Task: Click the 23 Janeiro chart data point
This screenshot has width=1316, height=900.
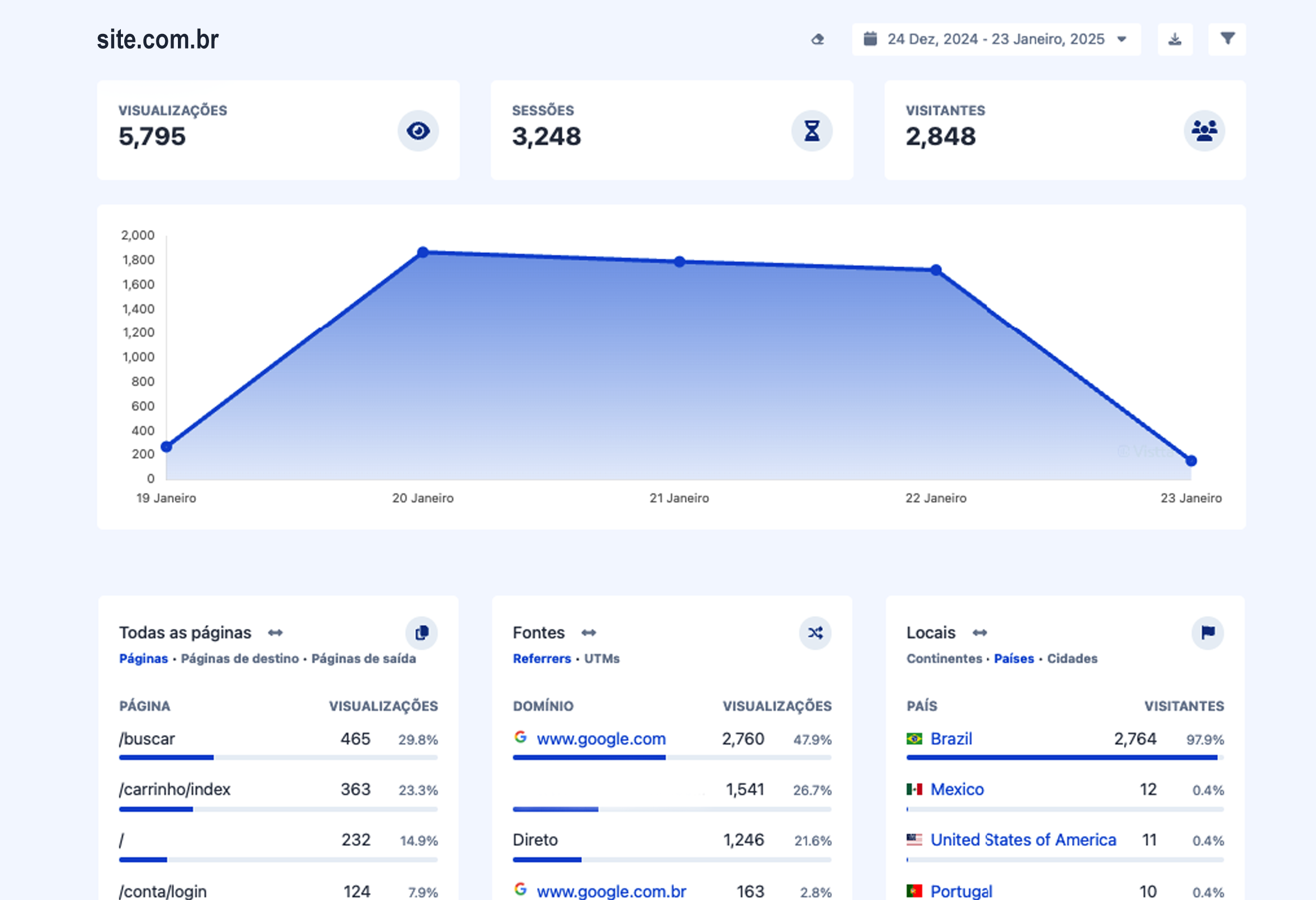Action: [x=1191, y=461]
